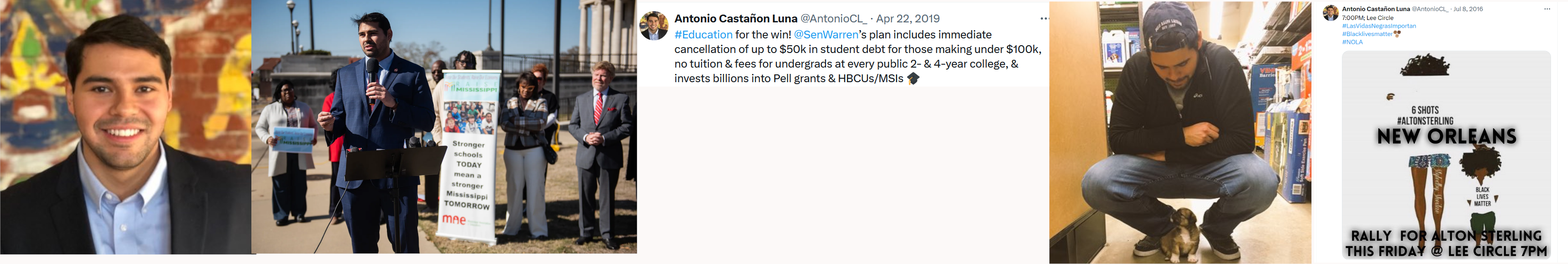1568x264 pixels.
Task: Click profile avatar on the 2019 Education tweet
Action: [x=654, y=26]
